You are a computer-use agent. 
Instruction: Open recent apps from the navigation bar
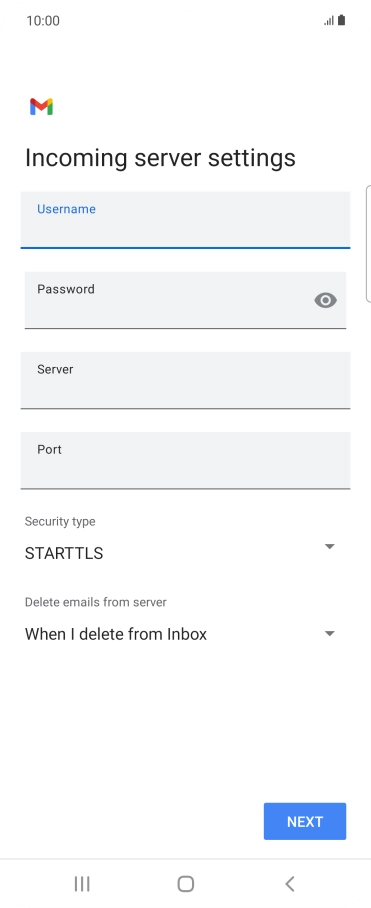[x=82, y=884]
